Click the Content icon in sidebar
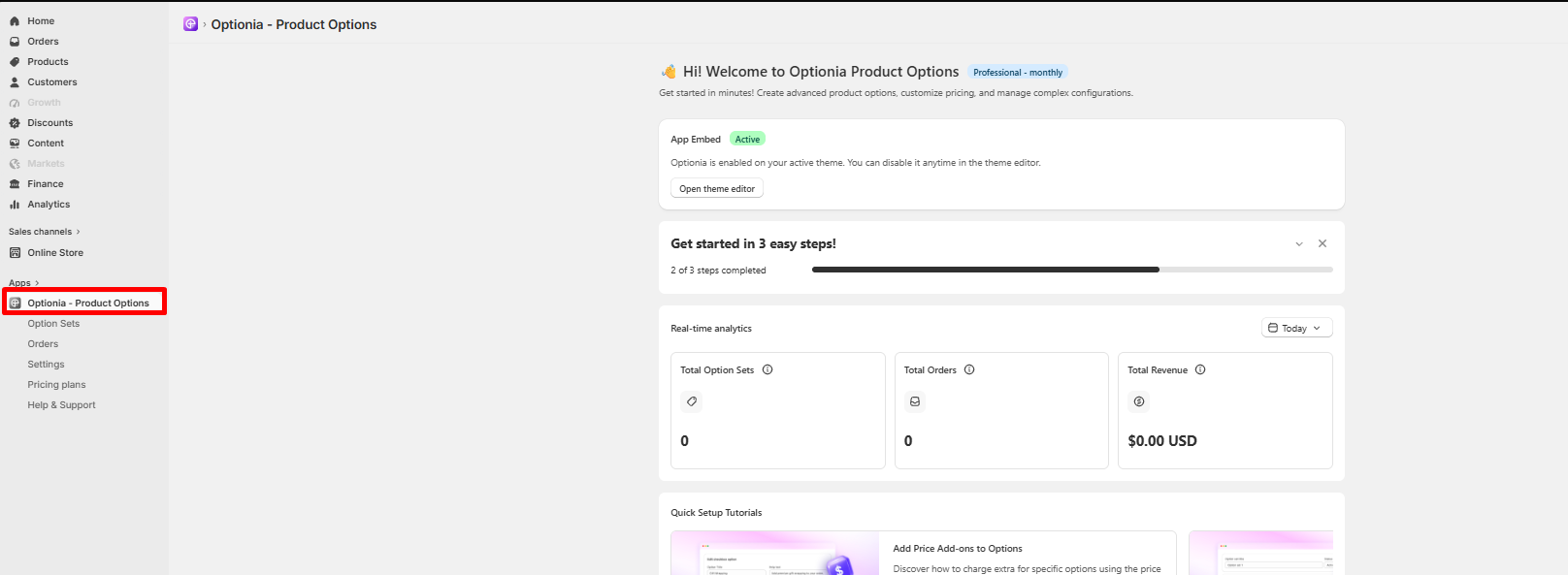Screen dimensions: 1568x575 pos(15,144)
